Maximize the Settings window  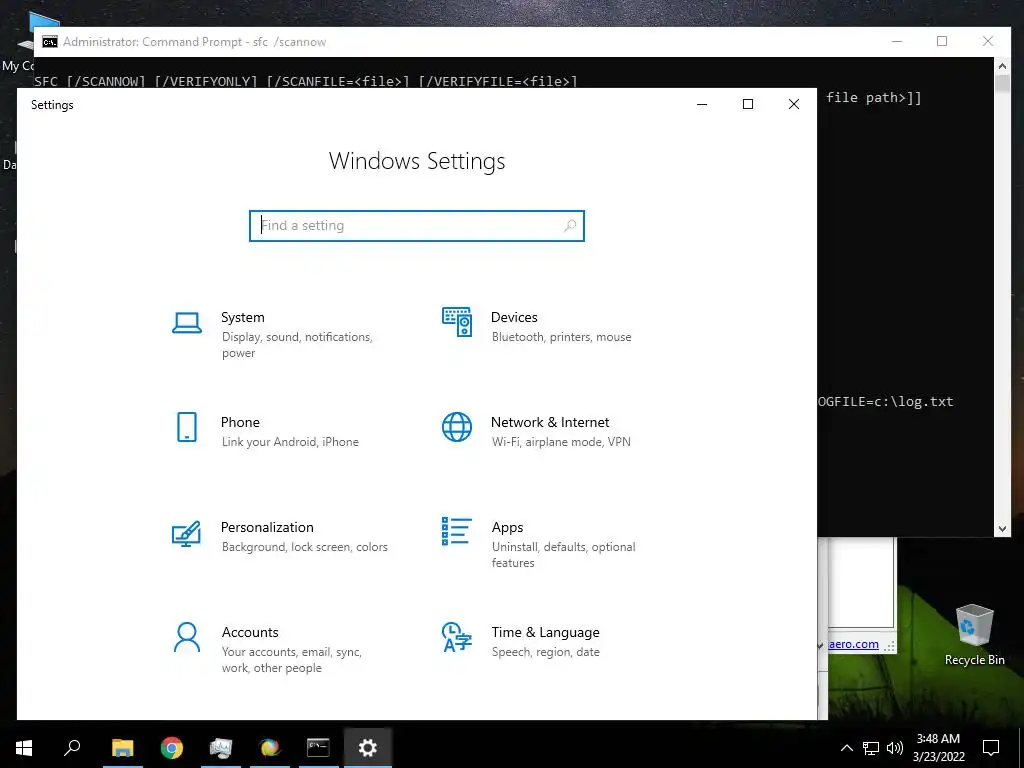point(748,104)
